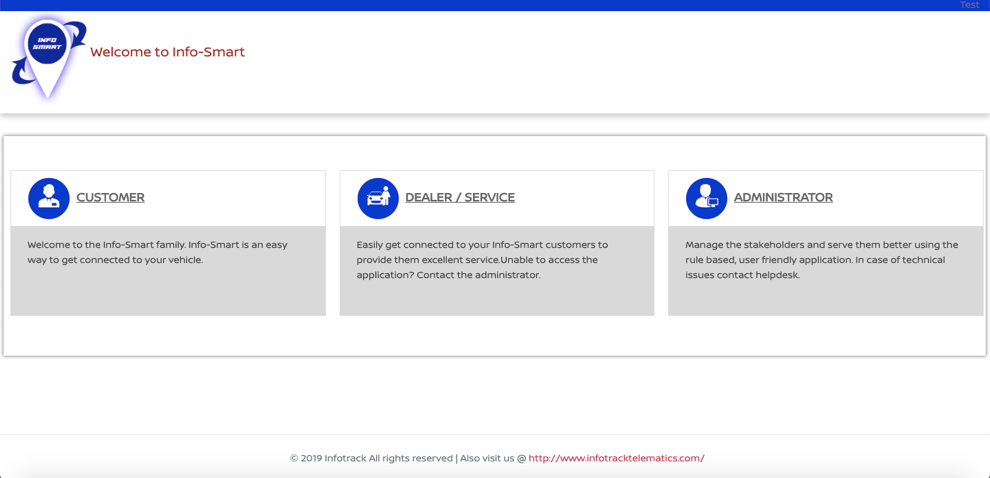Click the 'issues contact helpdesk' text line
990x478 pixels.
(x=742, y=275)
